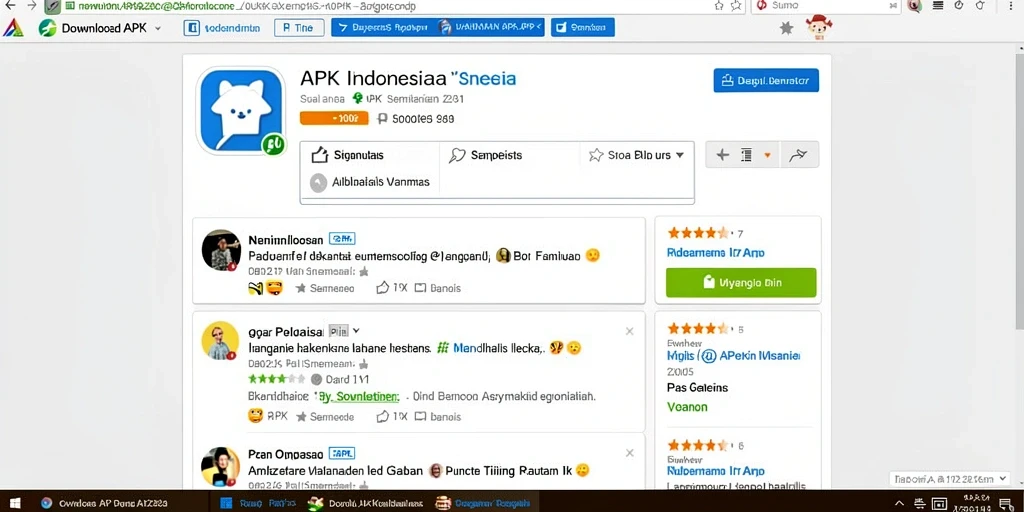1024x512 pixels.
Task: Open the orange dropdown arrow in the toolbar
Action: [x=767, y=155]
